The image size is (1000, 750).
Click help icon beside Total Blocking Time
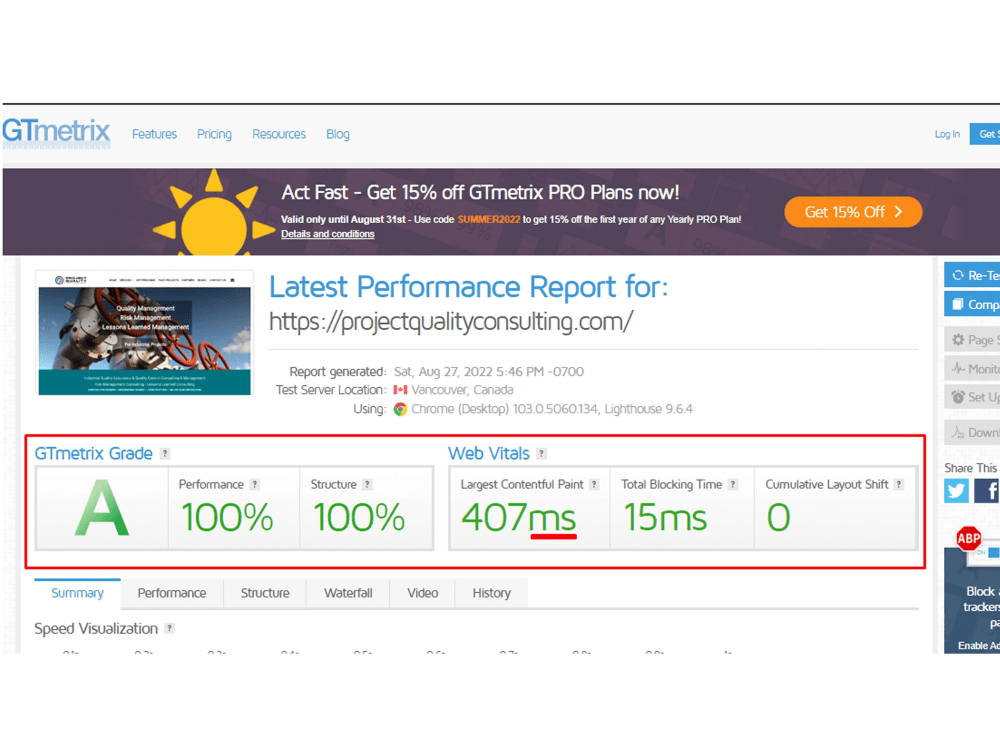[733, 484]
